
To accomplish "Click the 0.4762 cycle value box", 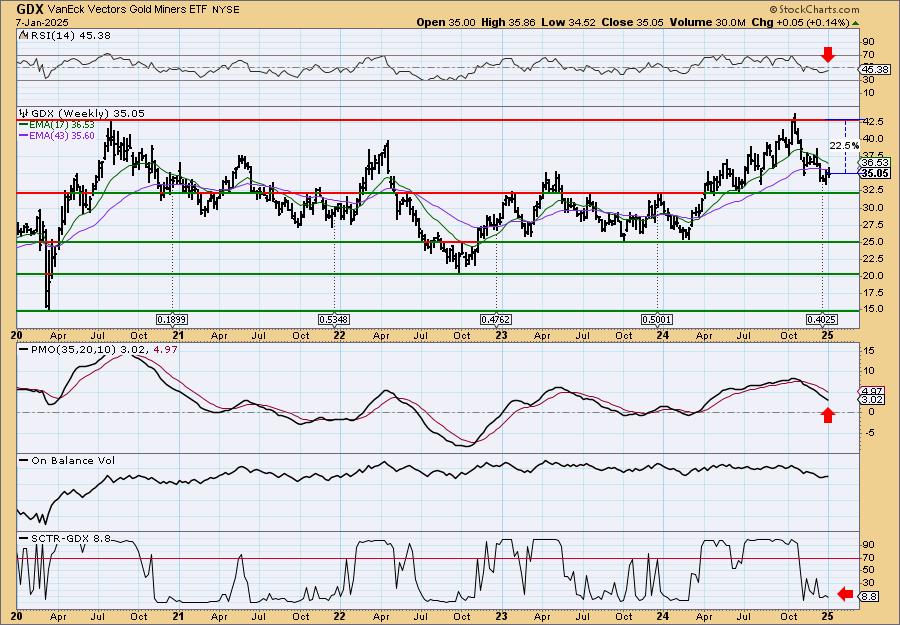I will point(496,319).
